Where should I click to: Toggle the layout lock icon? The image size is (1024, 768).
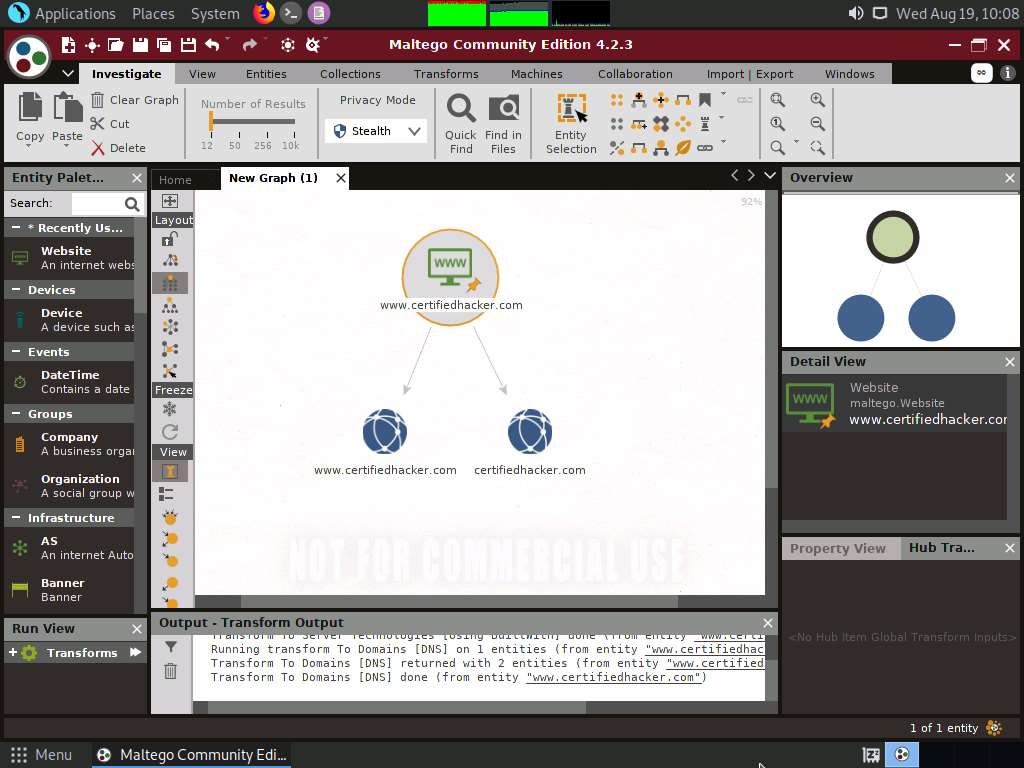click(170, 239)
